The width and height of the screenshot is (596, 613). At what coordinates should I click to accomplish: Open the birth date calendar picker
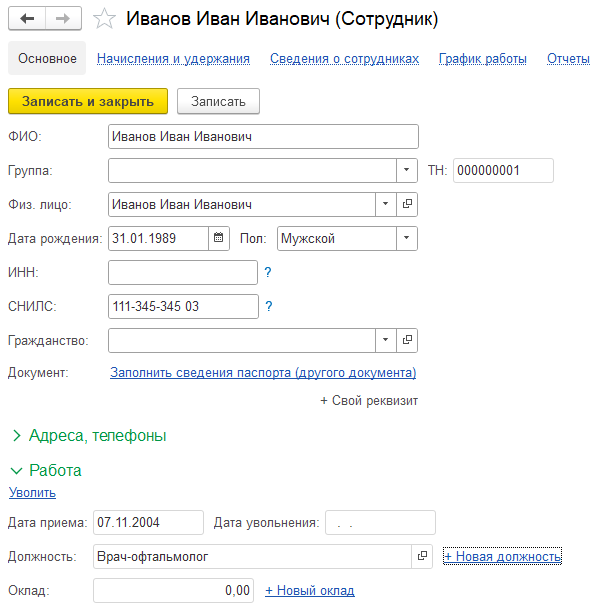coord(218,238)
